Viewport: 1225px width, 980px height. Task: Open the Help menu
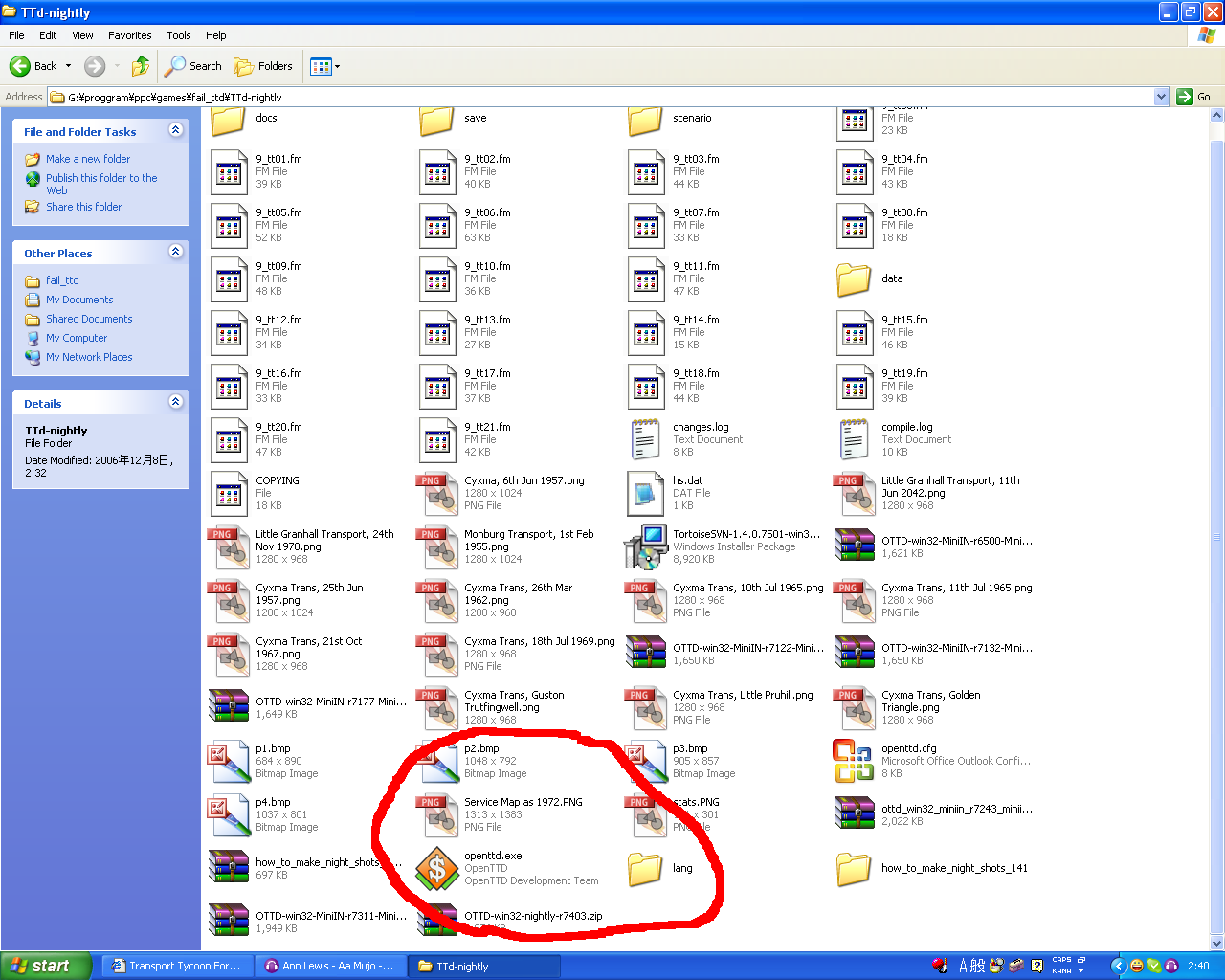tap(216, 35)
